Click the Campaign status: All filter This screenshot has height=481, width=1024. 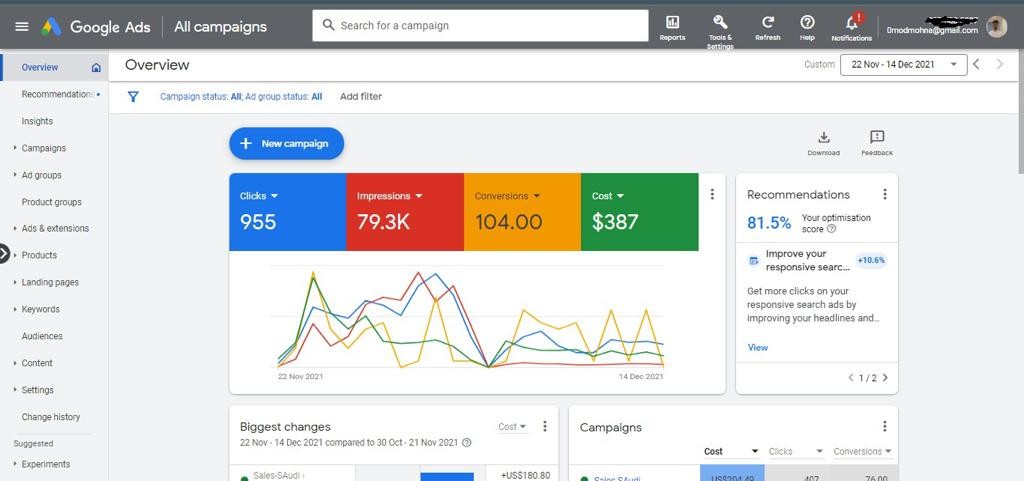point(201,97)
